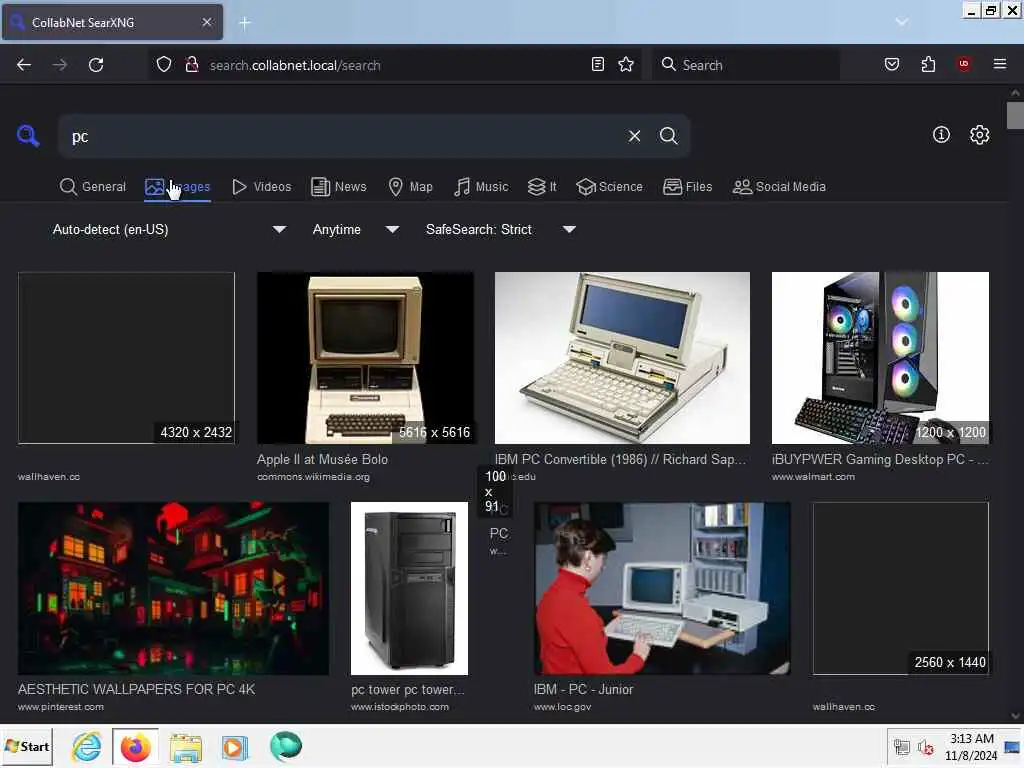Go back with the browser back arrow

tap(24, 65)
